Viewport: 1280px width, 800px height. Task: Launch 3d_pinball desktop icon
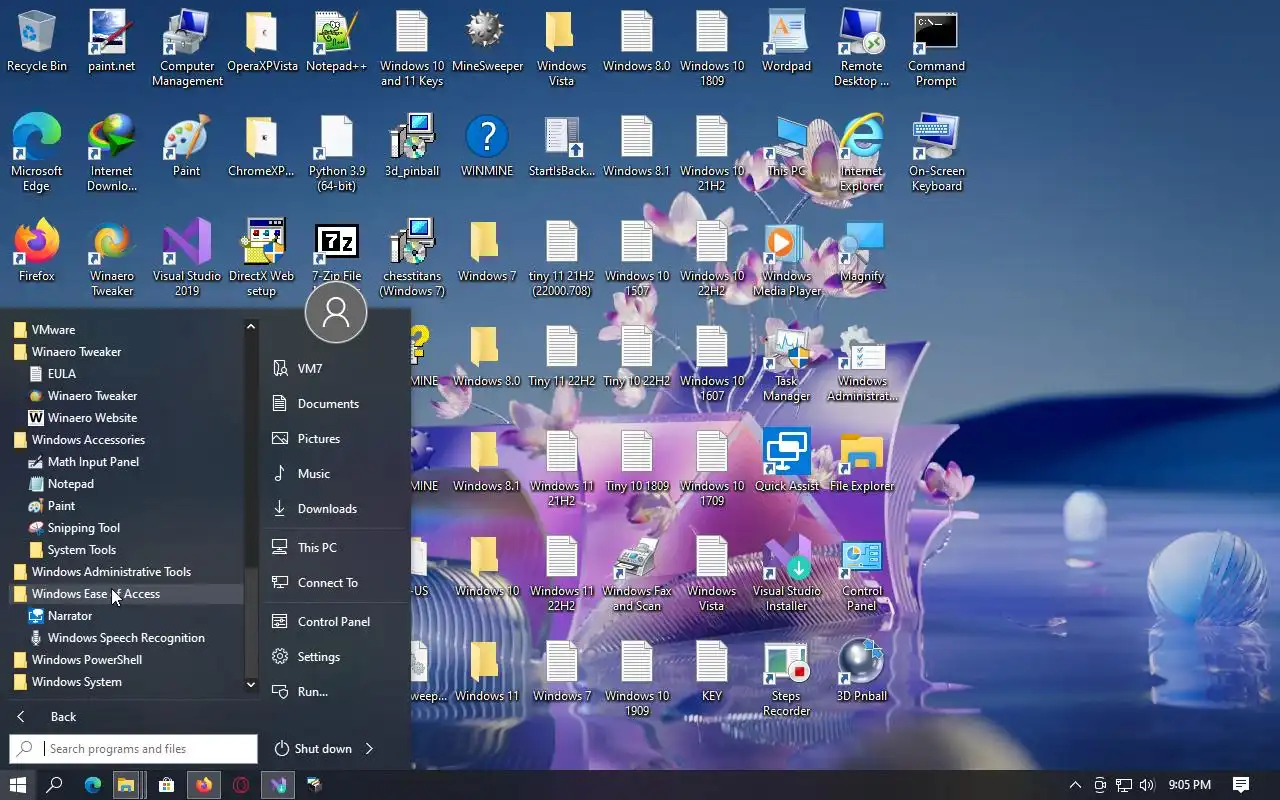[x=412, y=146]
